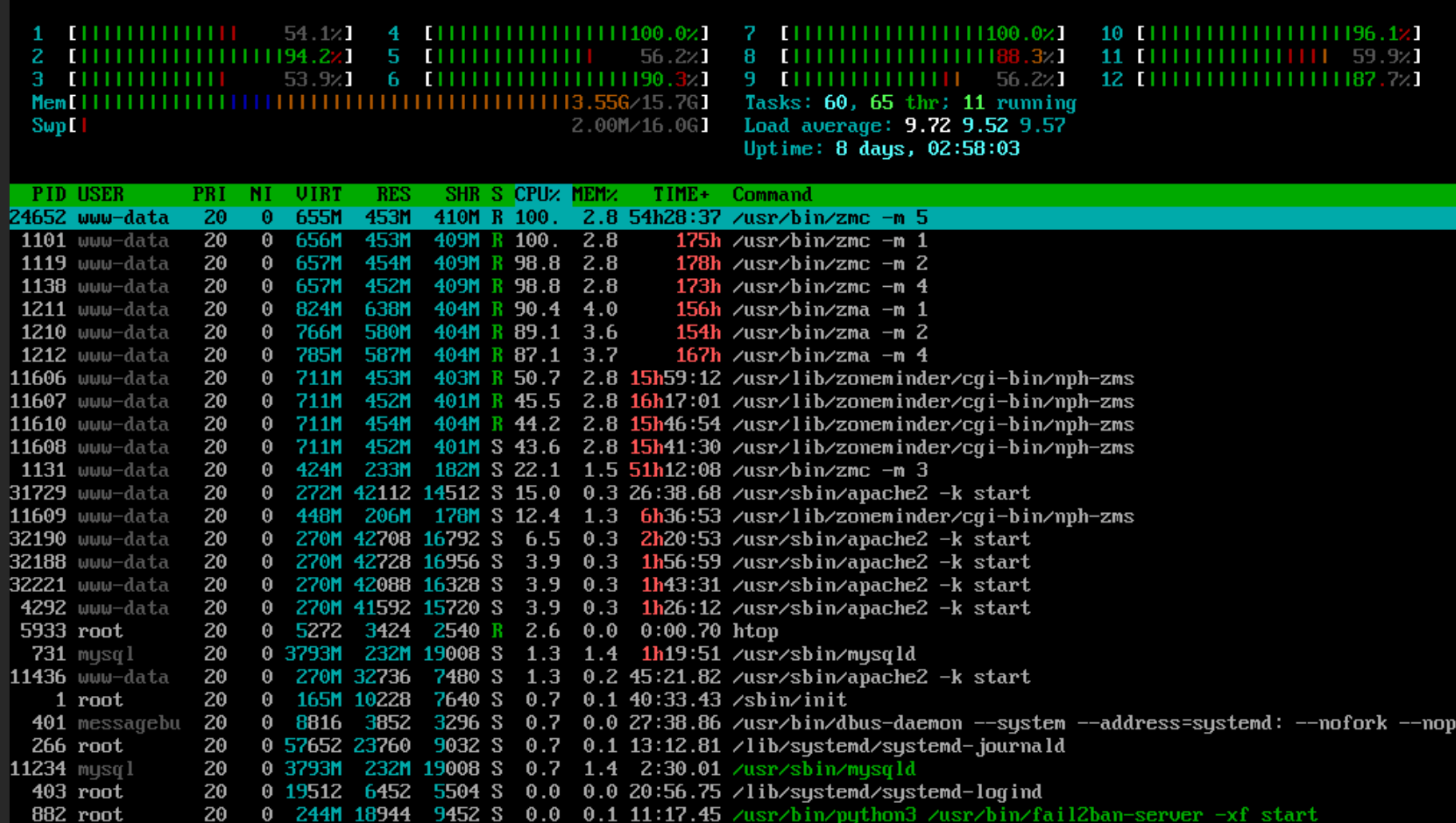The width and height of the screenshot is (1456, 823).
Task: Select dbus-daemon process 401
Action: point(732,723)
